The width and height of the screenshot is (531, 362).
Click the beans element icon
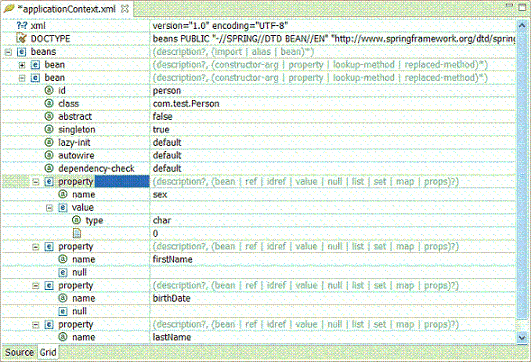[x=21, y=52]
